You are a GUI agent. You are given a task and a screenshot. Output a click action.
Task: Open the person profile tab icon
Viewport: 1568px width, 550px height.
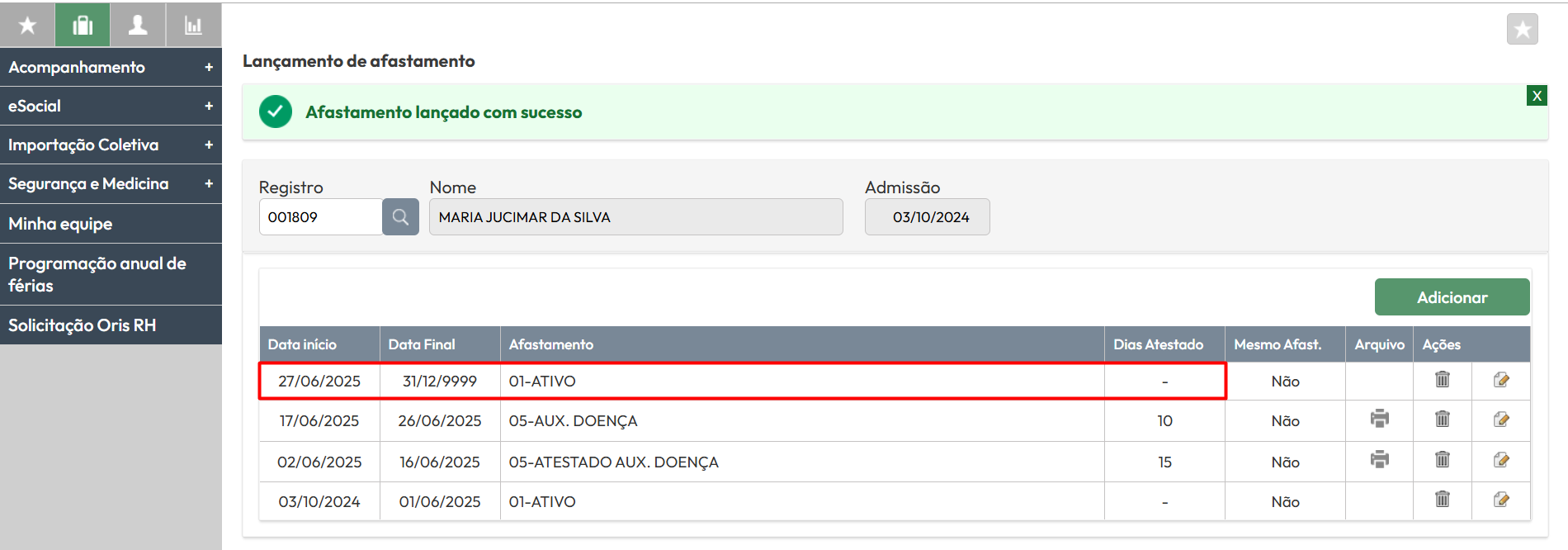pos(138,26)
